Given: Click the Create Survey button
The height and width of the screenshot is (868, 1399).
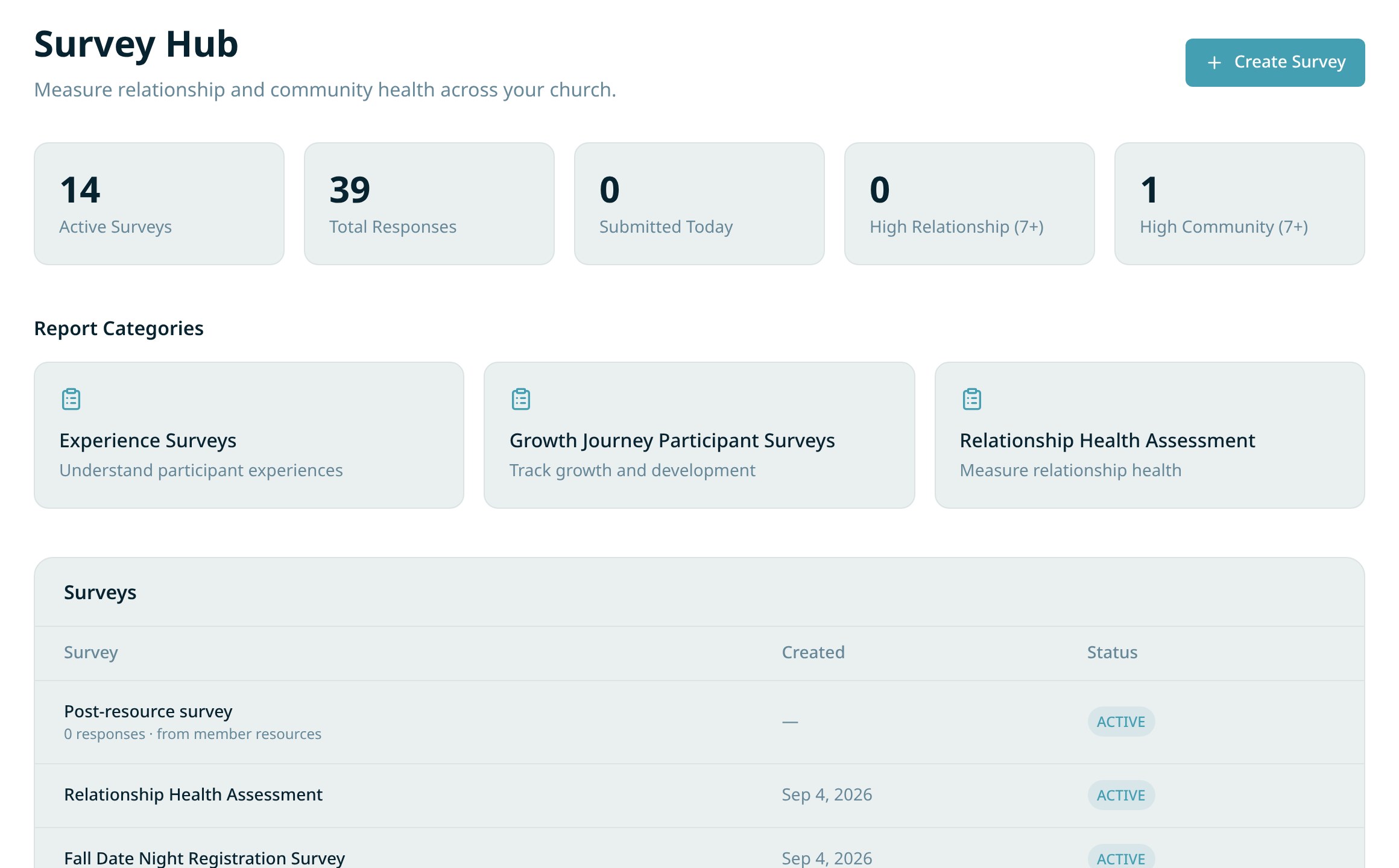Looking at the screenshot, I should coord(1275,63).
